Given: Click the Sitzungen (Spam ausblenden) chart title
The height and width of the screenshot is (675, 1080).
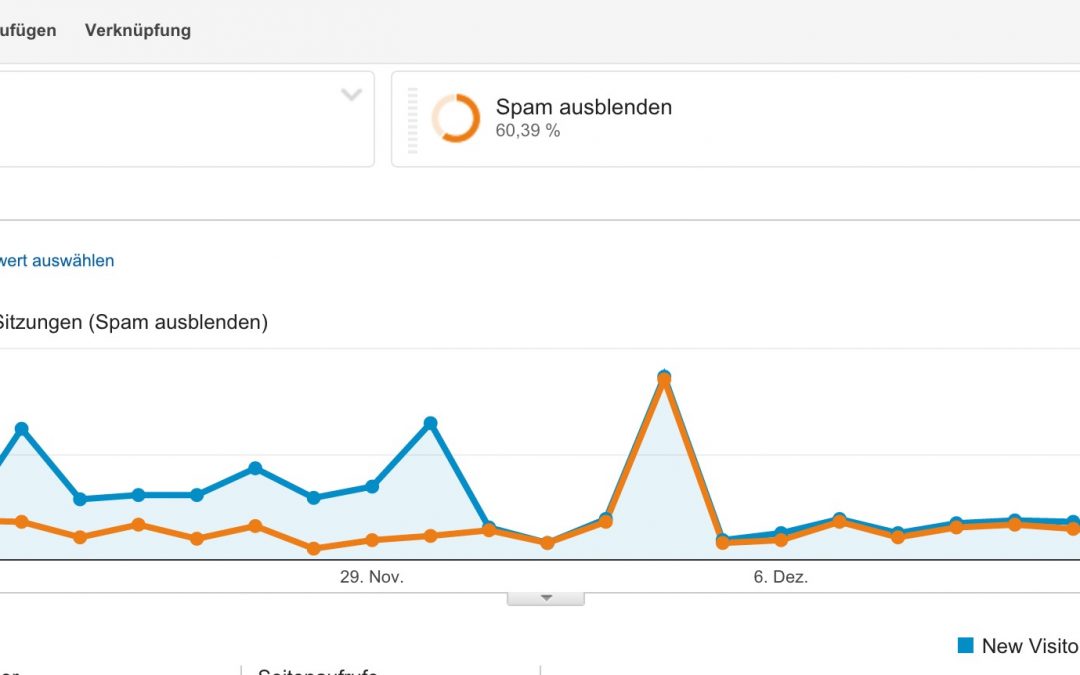Looking at the screenshot, I should pyautogui.click(x=134, y=322).
